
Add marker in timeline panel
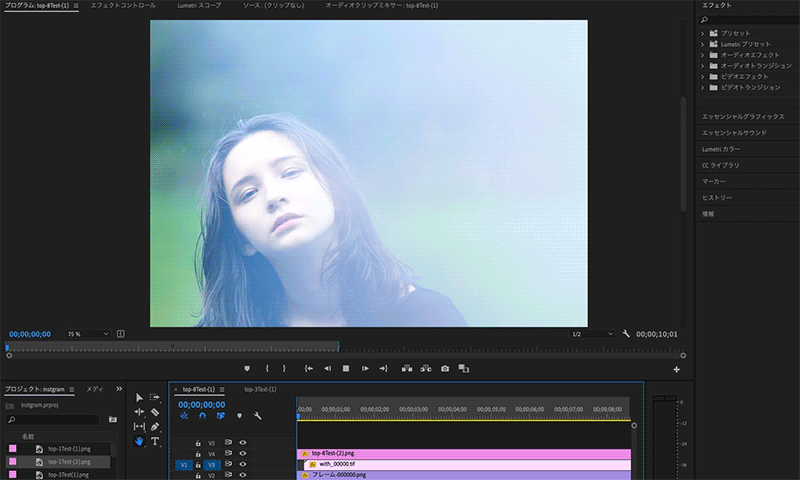pos(239,416)
